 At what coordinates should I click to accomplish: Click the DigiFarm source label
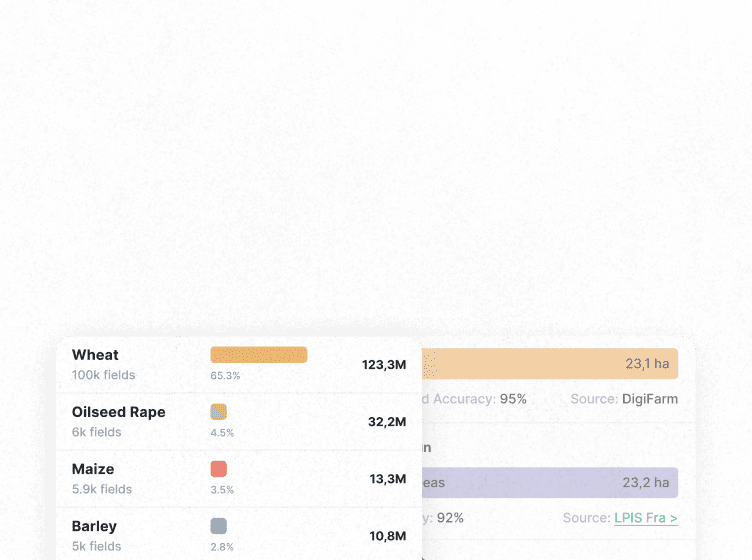point(649,399)
